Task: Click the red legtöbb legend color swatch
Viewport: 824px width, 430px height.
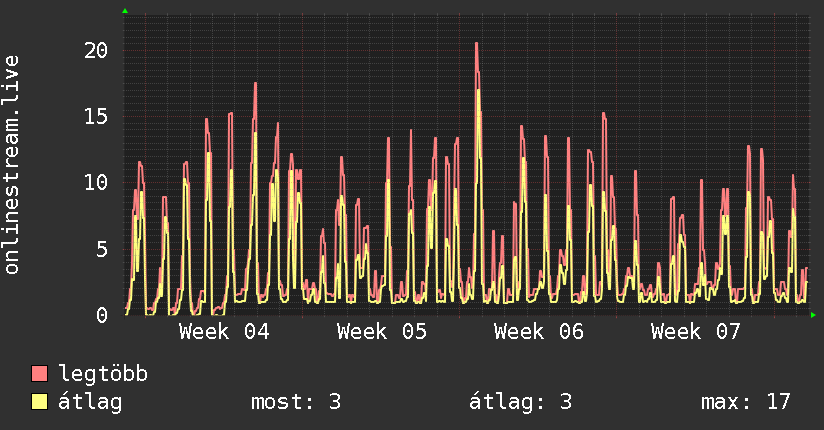Action: 40,374
